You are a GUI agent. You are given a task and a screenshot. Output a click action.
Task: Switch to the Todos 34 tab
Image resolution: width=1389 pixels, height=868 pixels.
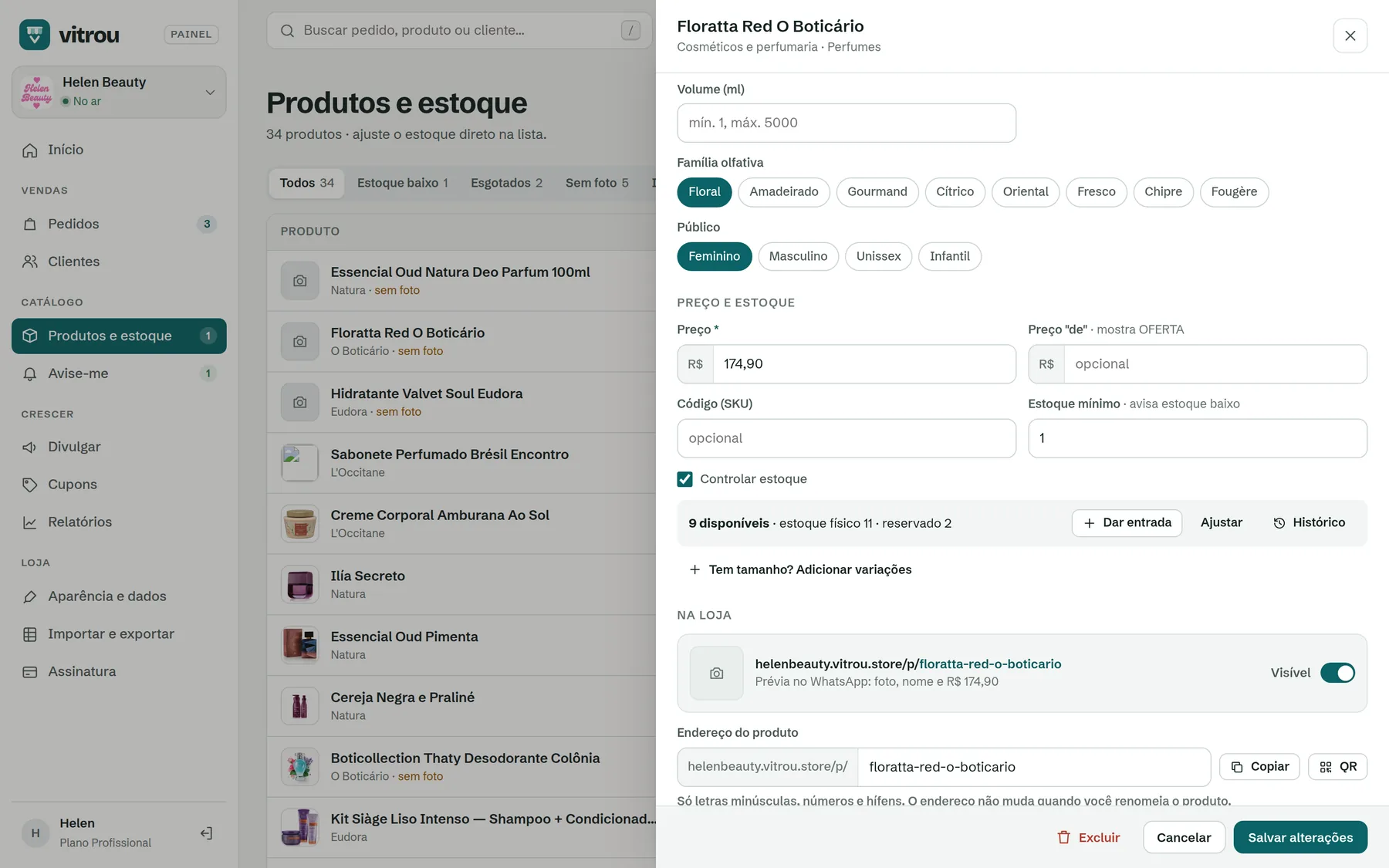pyautogui.click(x=306, y=183)
